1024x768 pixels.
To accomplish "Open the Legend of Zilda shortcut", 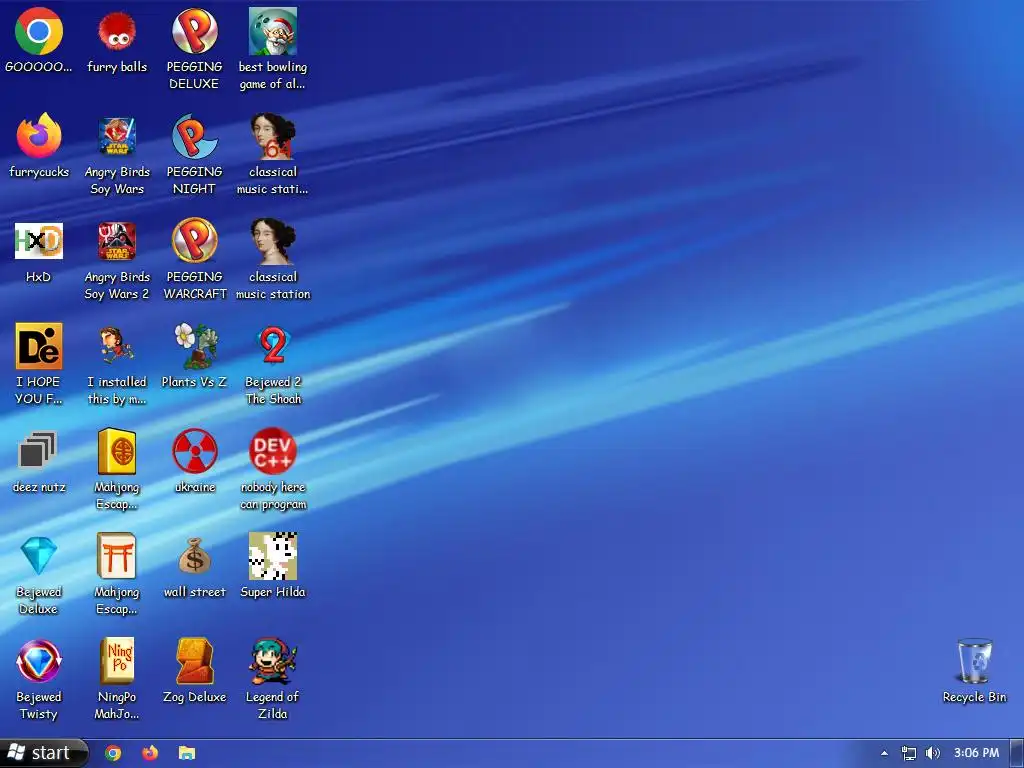I will coord(273,661).
